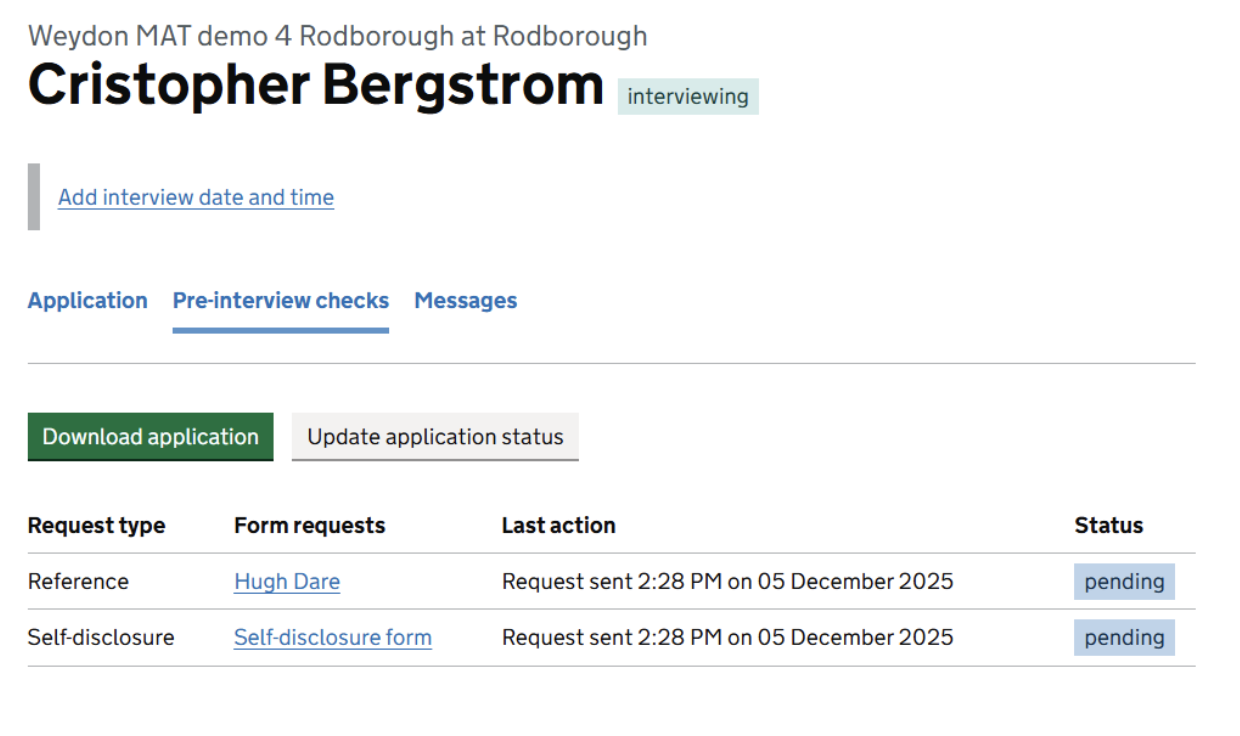This screenshot has width=1240, height=736.
Task: Click the Self-disclosure request type cell
Action: coord(101,637)
